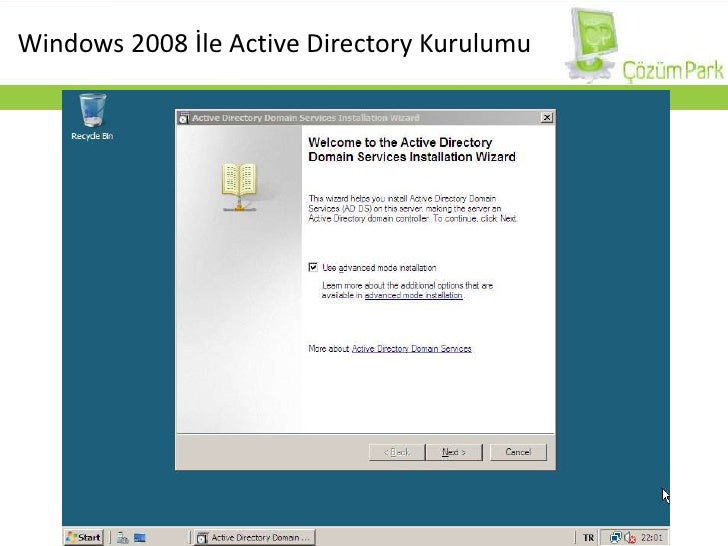Toggle Use advanced mode installation checkbox

tap(313, 267)
